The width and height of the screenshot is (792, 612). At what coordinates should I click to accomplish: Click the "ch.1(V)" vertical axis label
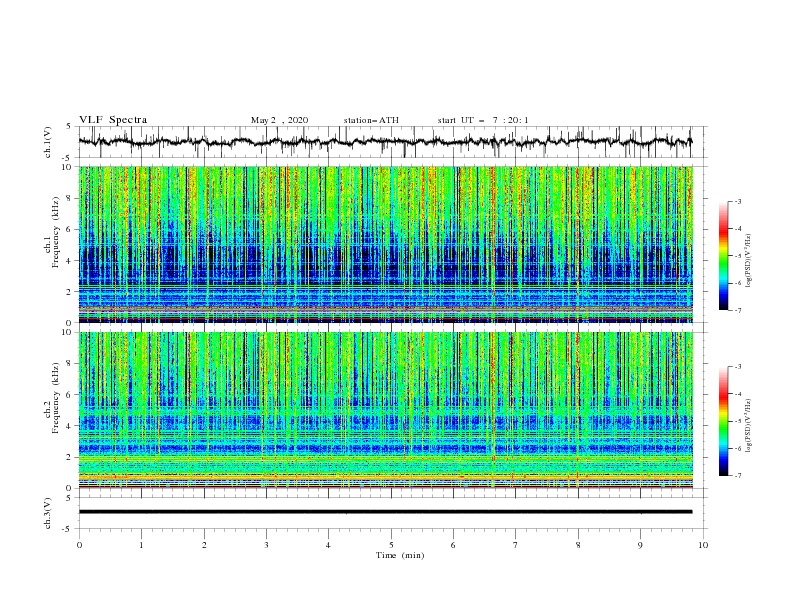coord(48,142)
